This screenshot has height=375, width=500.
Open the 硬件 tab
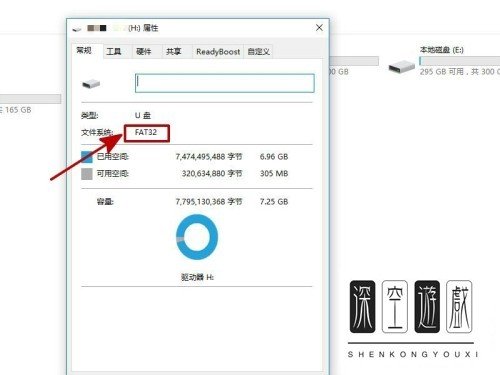click(144, 52)
